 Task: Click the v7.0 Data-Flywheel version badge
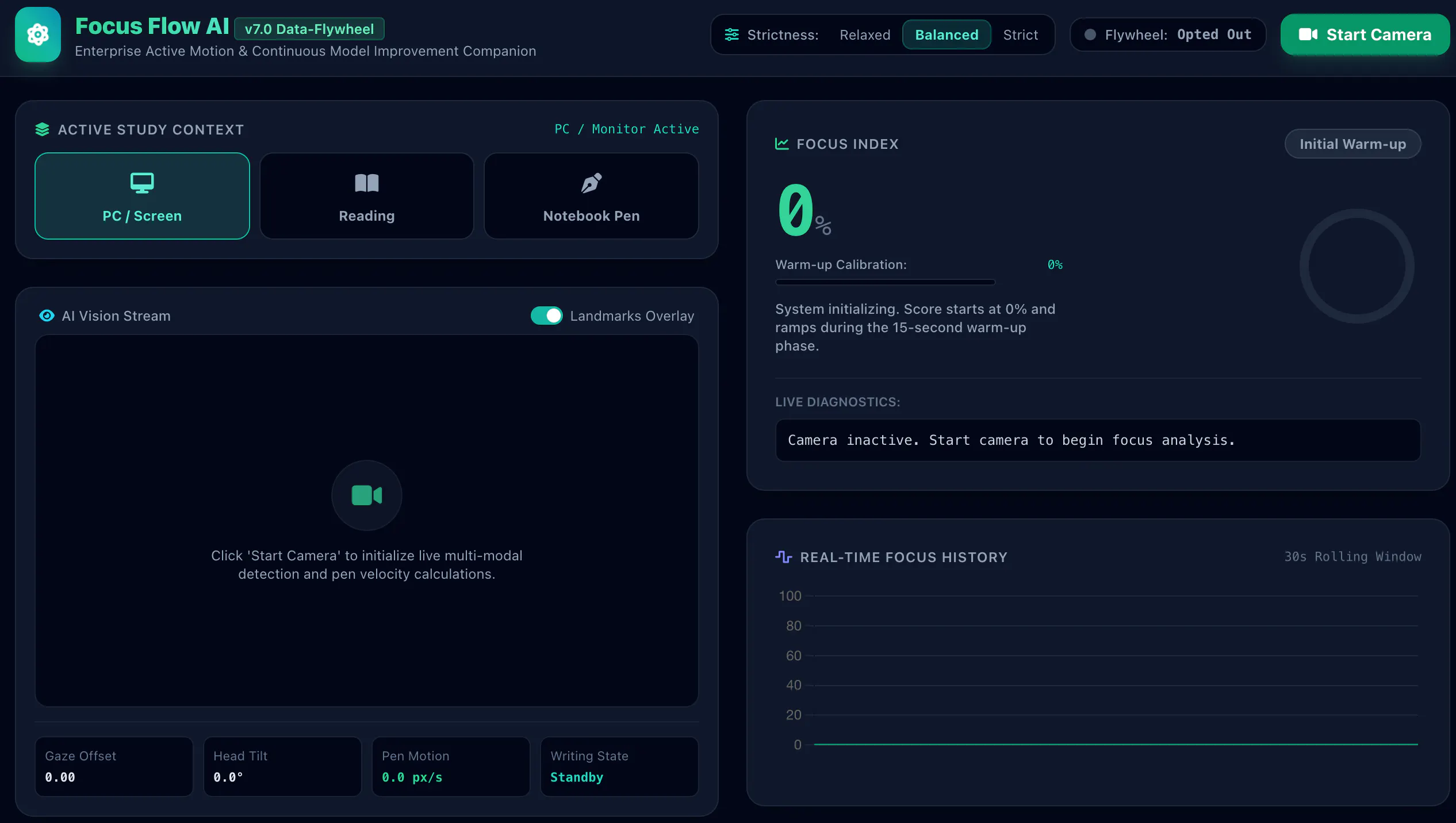(309, 29)
